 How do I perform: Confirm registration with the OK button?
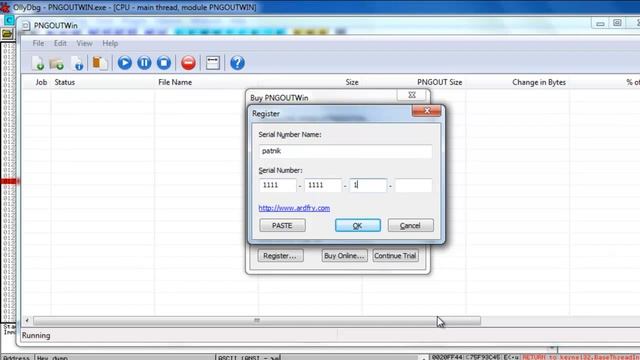(x=358, y=225)
